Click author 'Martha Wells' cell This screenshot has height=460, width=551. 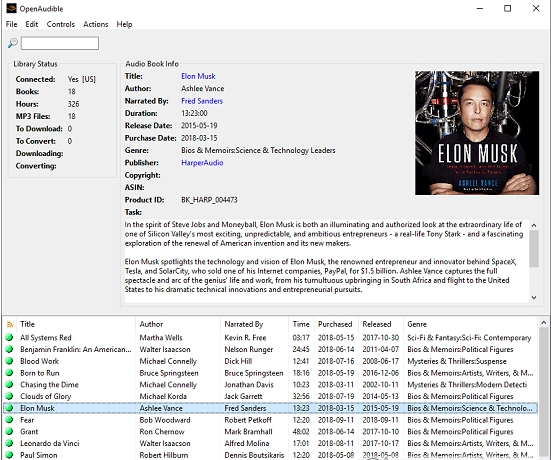[x=161, y=338]
